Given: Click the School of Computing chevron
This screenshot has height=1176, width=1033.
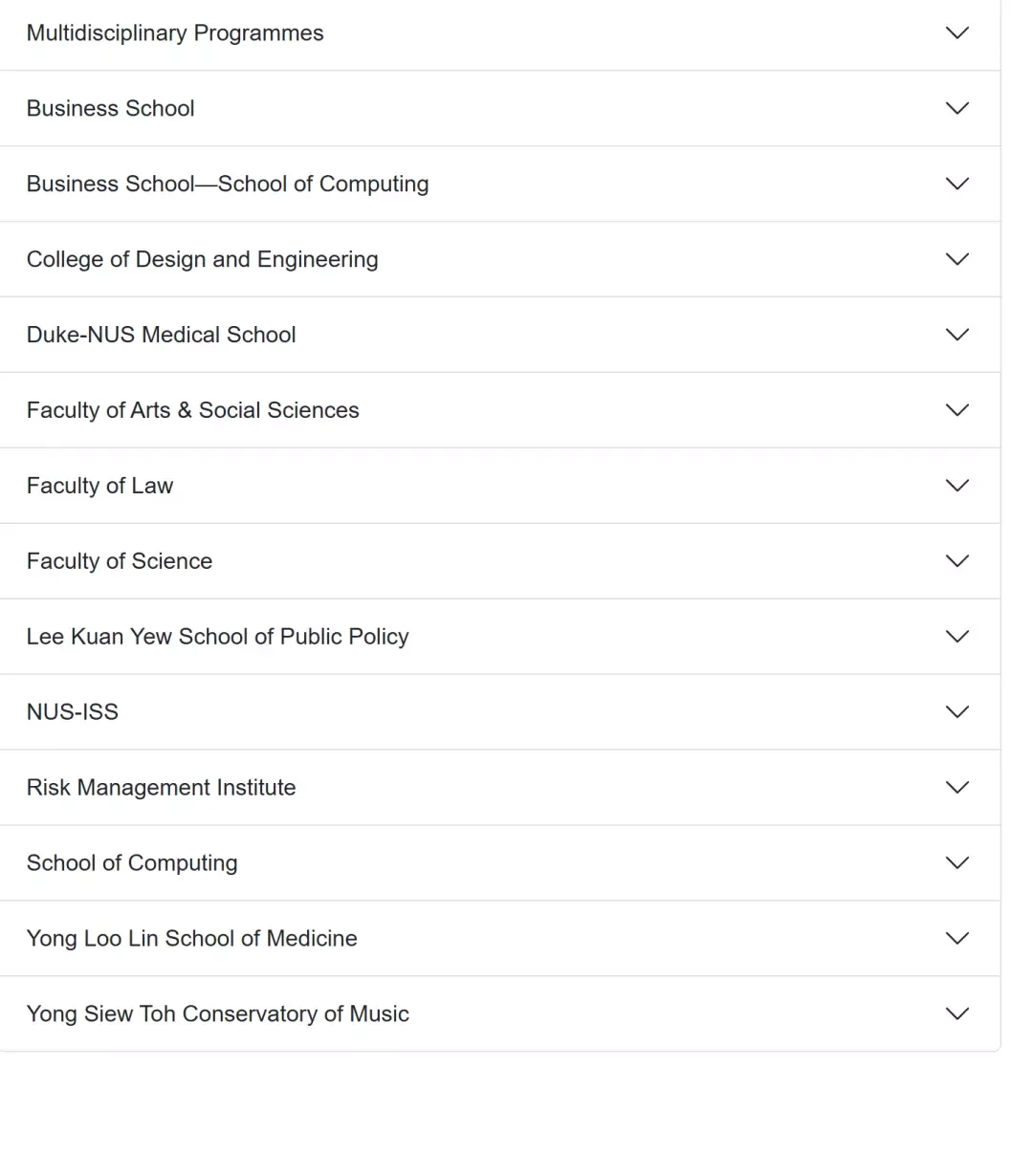Looking at the screenshot, I should 957,863.
